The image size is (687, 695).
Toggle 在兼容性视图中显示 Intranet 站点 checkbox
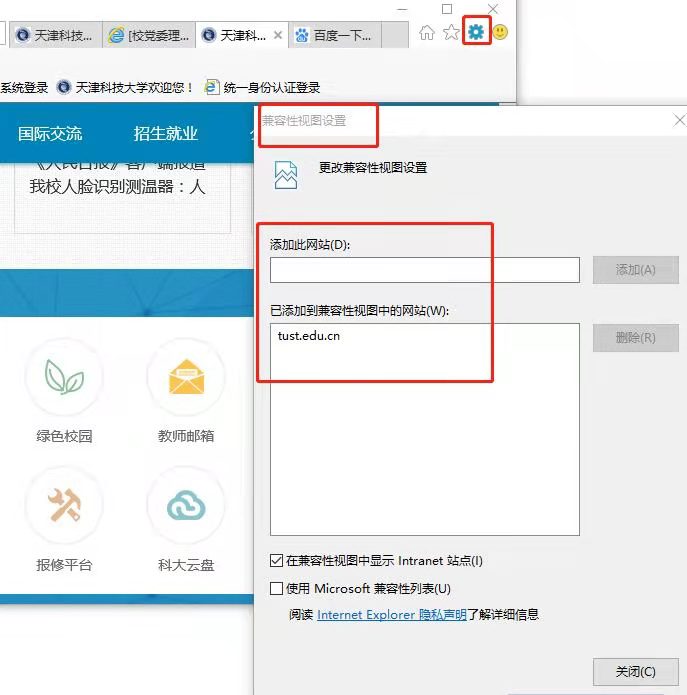(x=277, y=561)
